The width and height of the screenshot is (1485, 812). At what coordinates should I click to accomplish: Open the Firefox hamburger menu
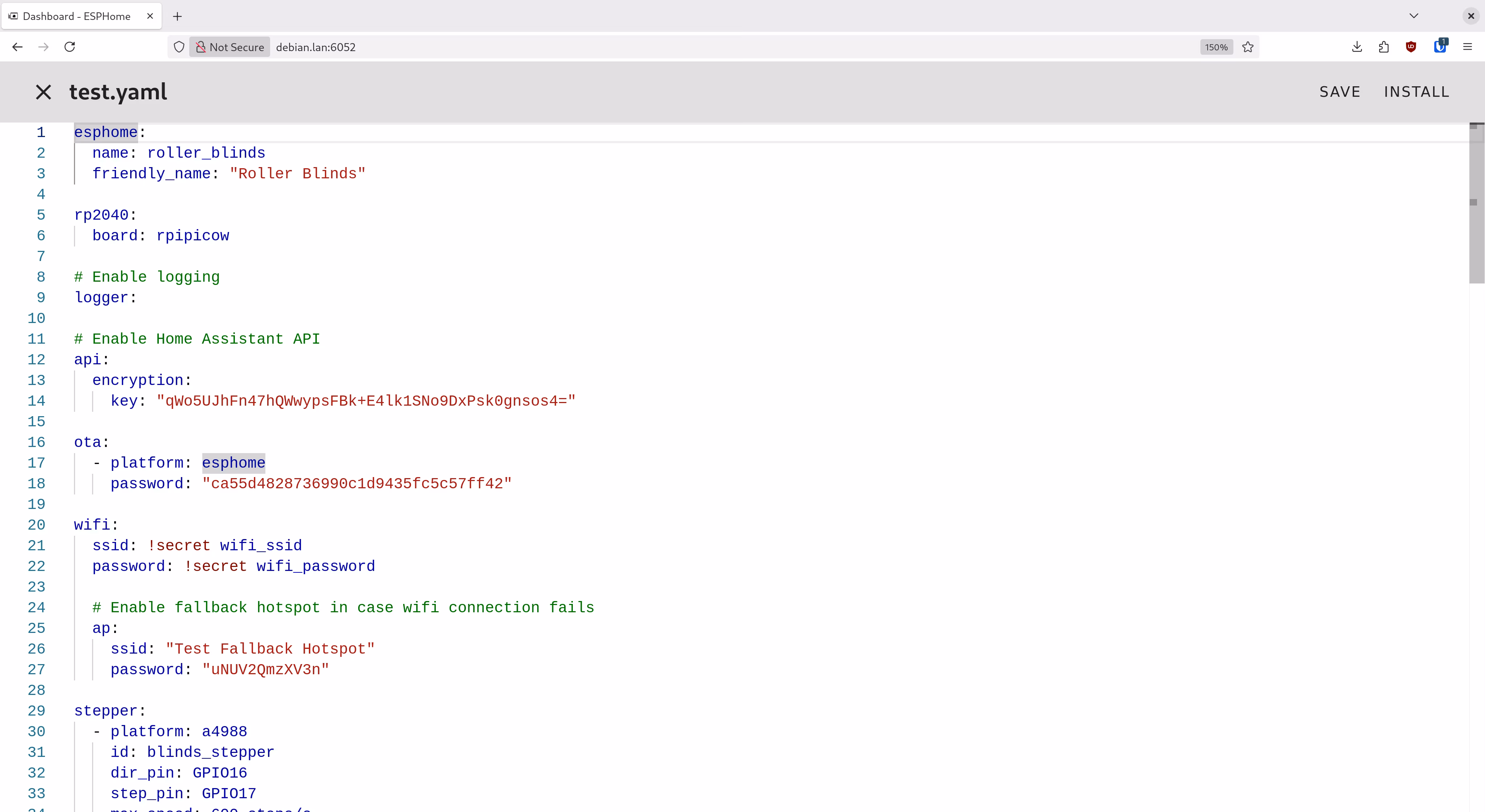tap(1468, 47)
